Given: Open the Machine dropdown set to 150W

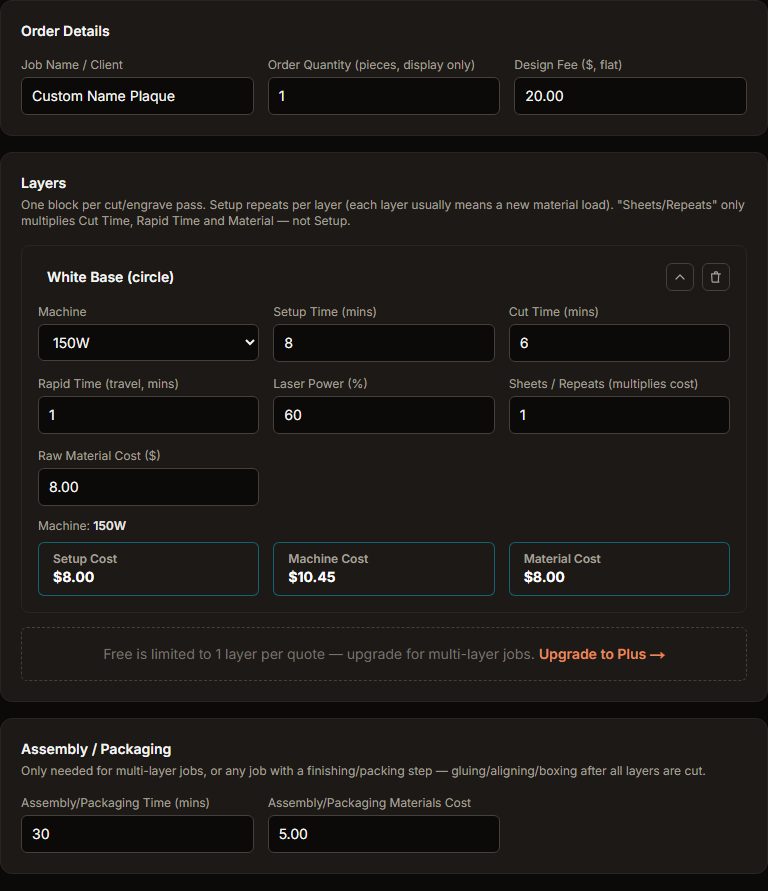Looking at the screenshot, I should (x=148, y=343).
